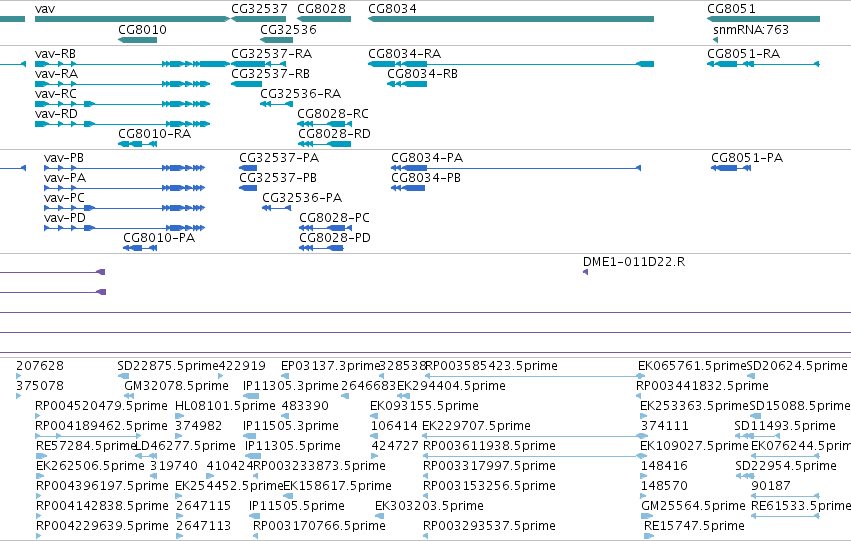Click the long CG8034 gene bar
The height and width of the screenshot is (541, 851).
pyautogui.click(x=511, y=19)
